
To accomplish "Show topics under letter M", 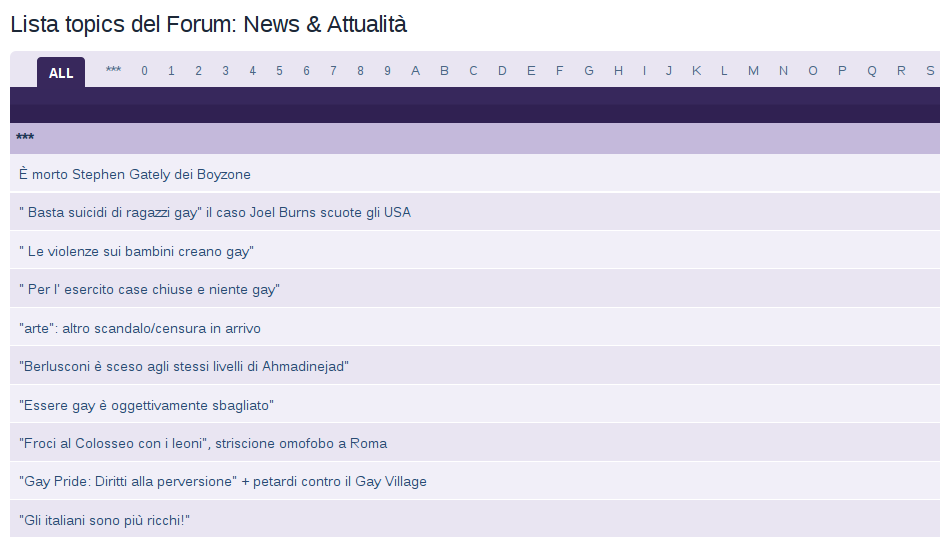I will [x=754, y=71].
